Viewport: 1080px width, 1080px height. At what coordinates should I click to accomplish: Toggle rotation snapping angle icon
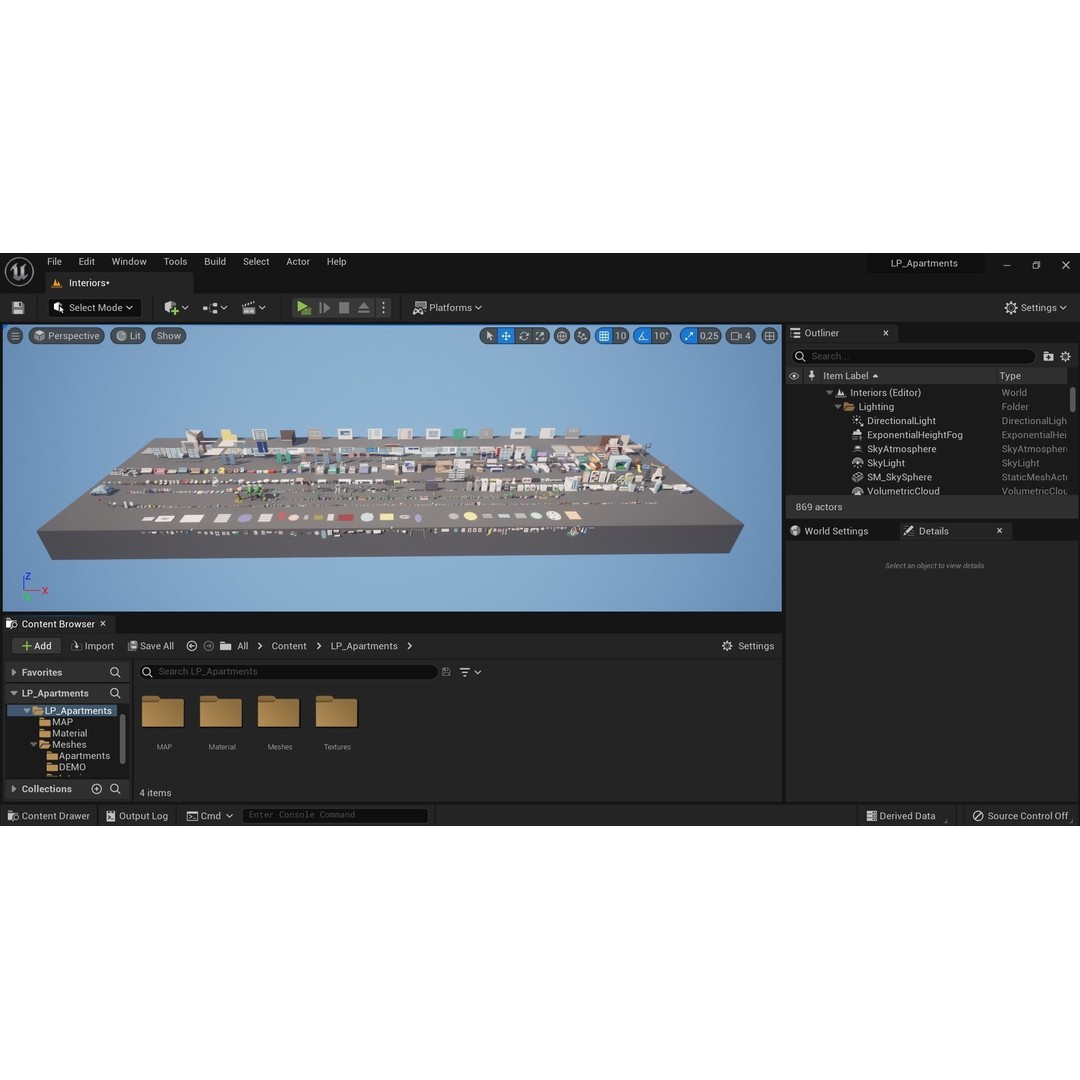(643, 336)
